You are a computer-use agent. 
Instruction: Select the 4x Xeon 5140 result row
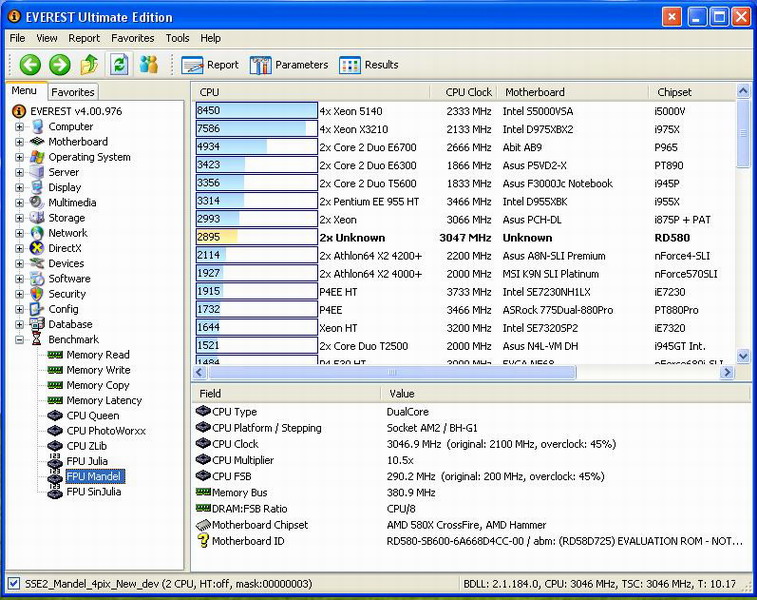click(x=465, y=111)
